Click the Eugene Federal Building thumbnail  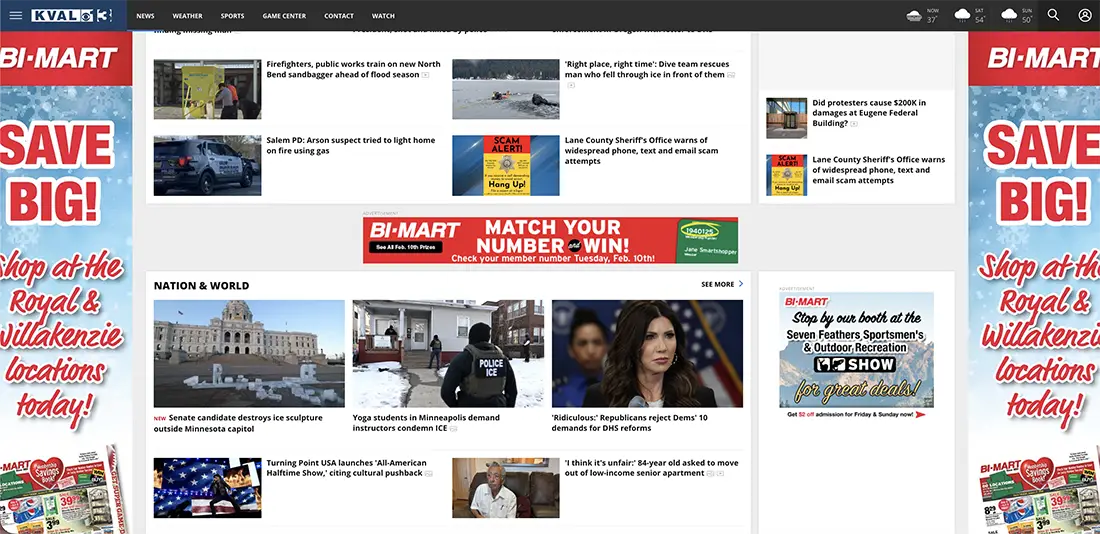786,118
